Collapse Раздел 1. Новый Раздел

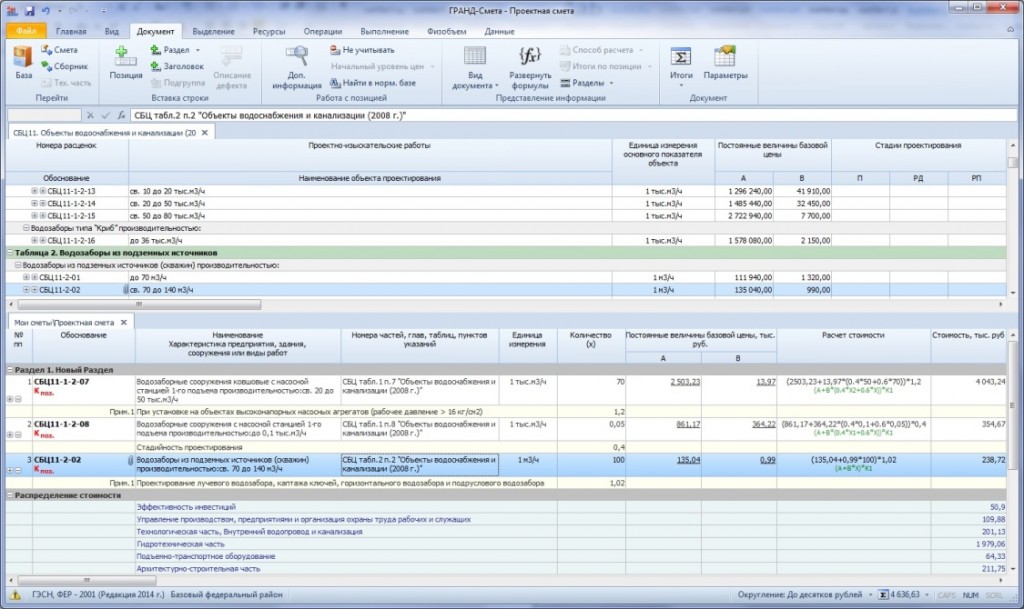pyautogui.click(x=10, y=370)
